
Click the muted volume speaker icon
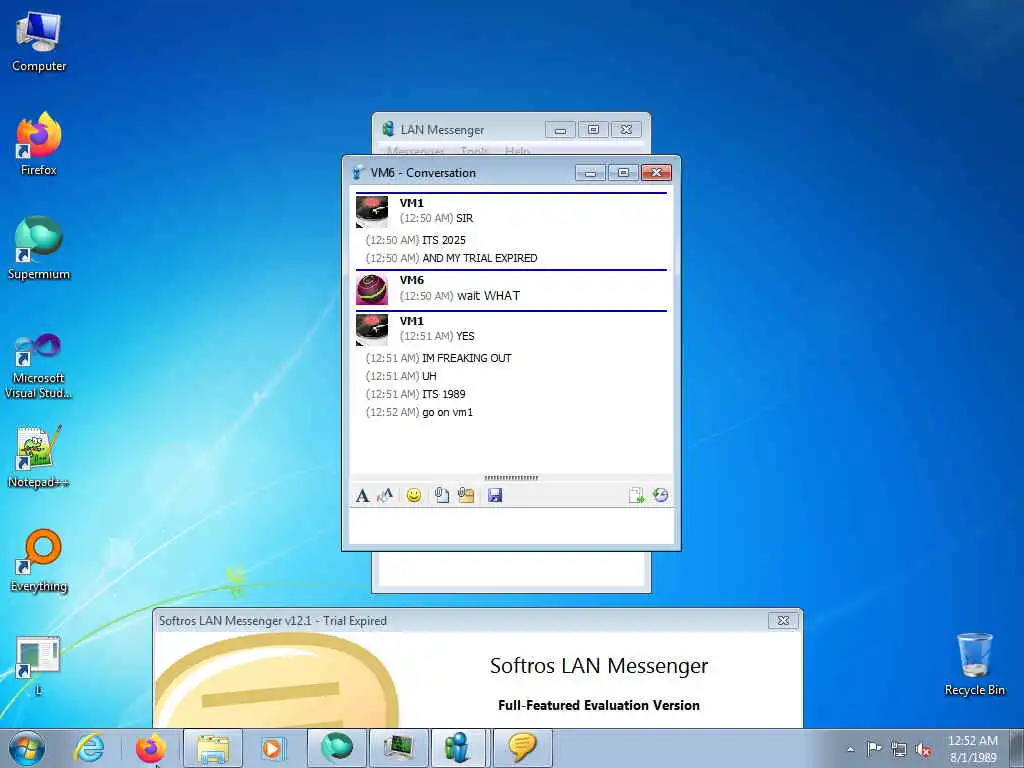923,750
